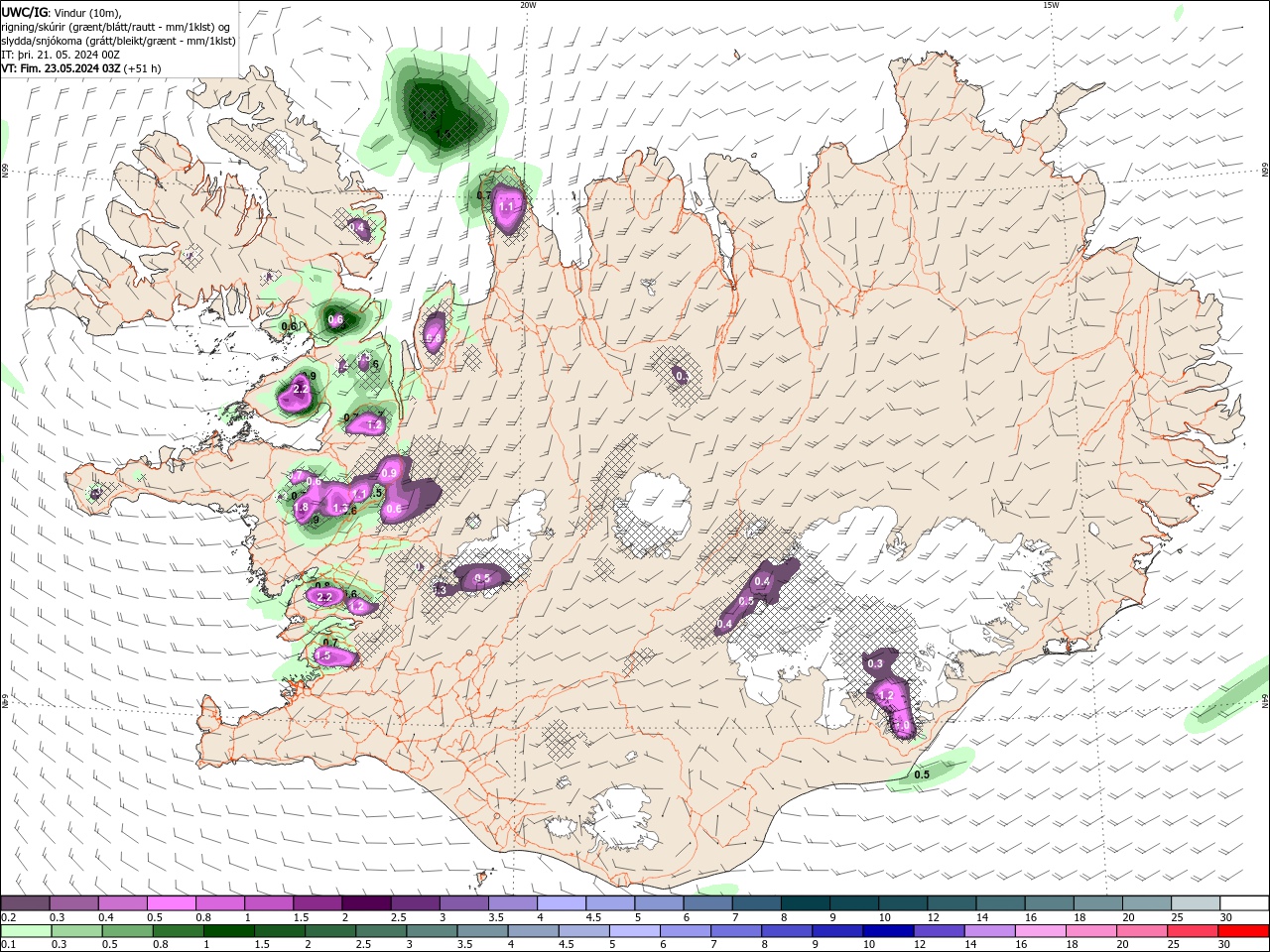The width and height of the screenshot is (1270, 952).
Task: Click the pale green rain streak at the east edge
Action: point(1227,700)
